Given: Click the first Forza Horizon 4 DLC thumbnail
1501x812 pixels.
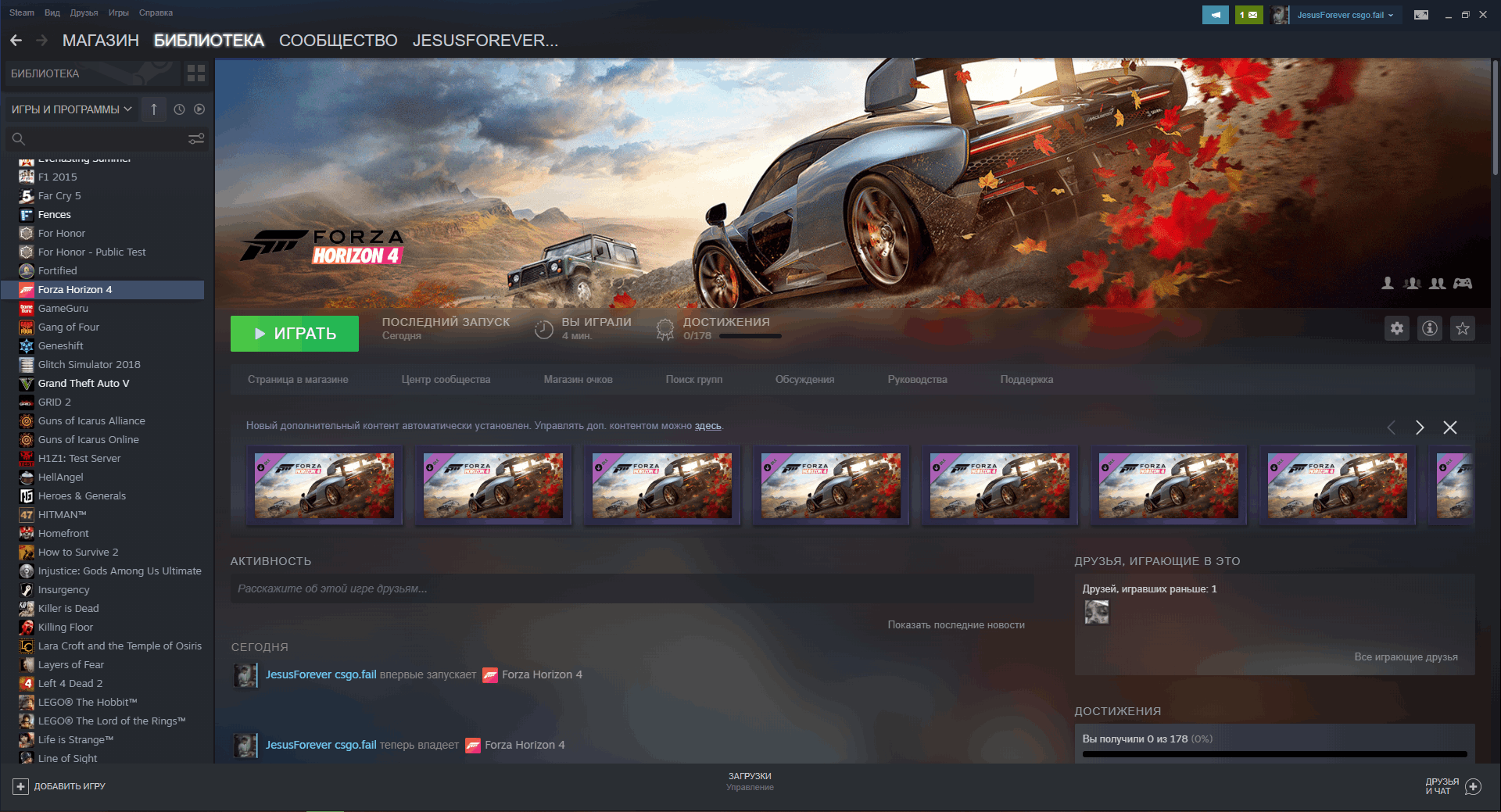Looking at the screenshot, I should (x=324, y=485).
